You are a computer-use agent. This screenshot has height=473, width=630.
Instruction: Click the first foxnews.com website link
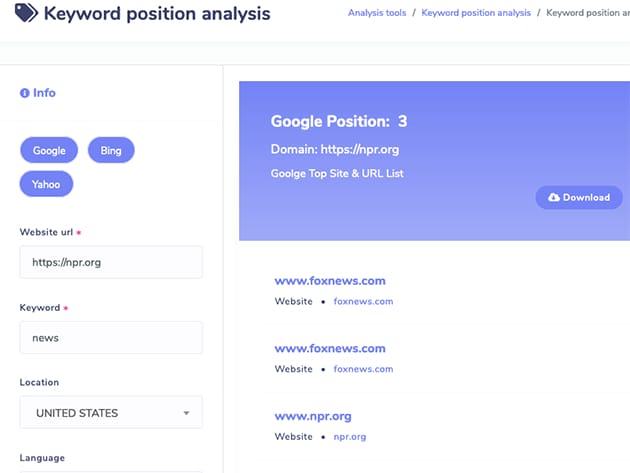click(x=363, y=301)
